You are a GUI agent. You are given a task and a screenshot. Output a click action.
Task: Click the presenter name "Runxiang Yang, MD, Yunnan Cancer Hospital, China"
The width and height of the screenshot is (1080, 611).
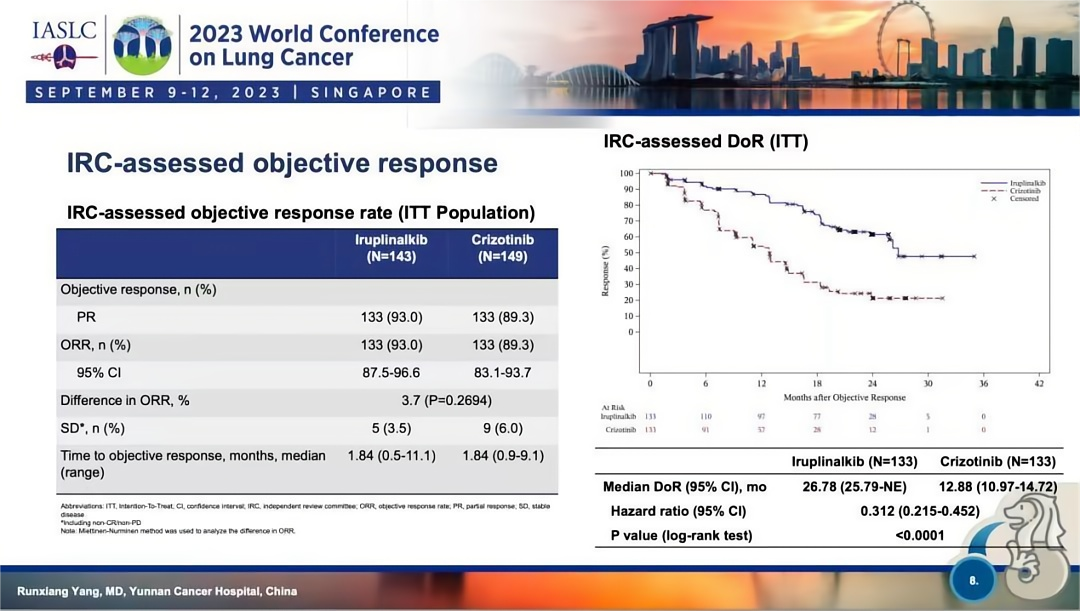(157, 591)
